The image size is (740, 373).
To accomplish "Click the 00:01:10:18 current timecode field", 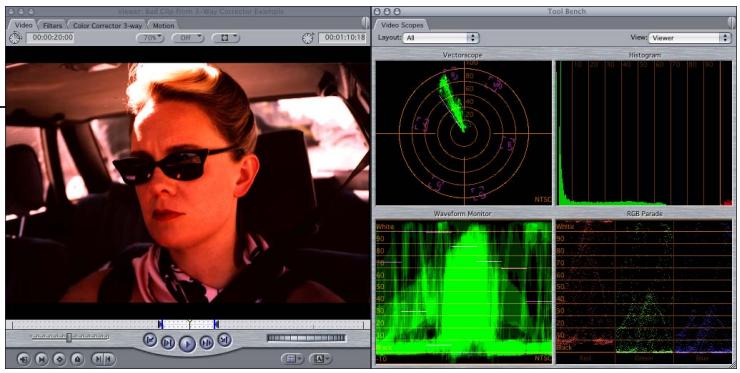I will tap(343, 37).
